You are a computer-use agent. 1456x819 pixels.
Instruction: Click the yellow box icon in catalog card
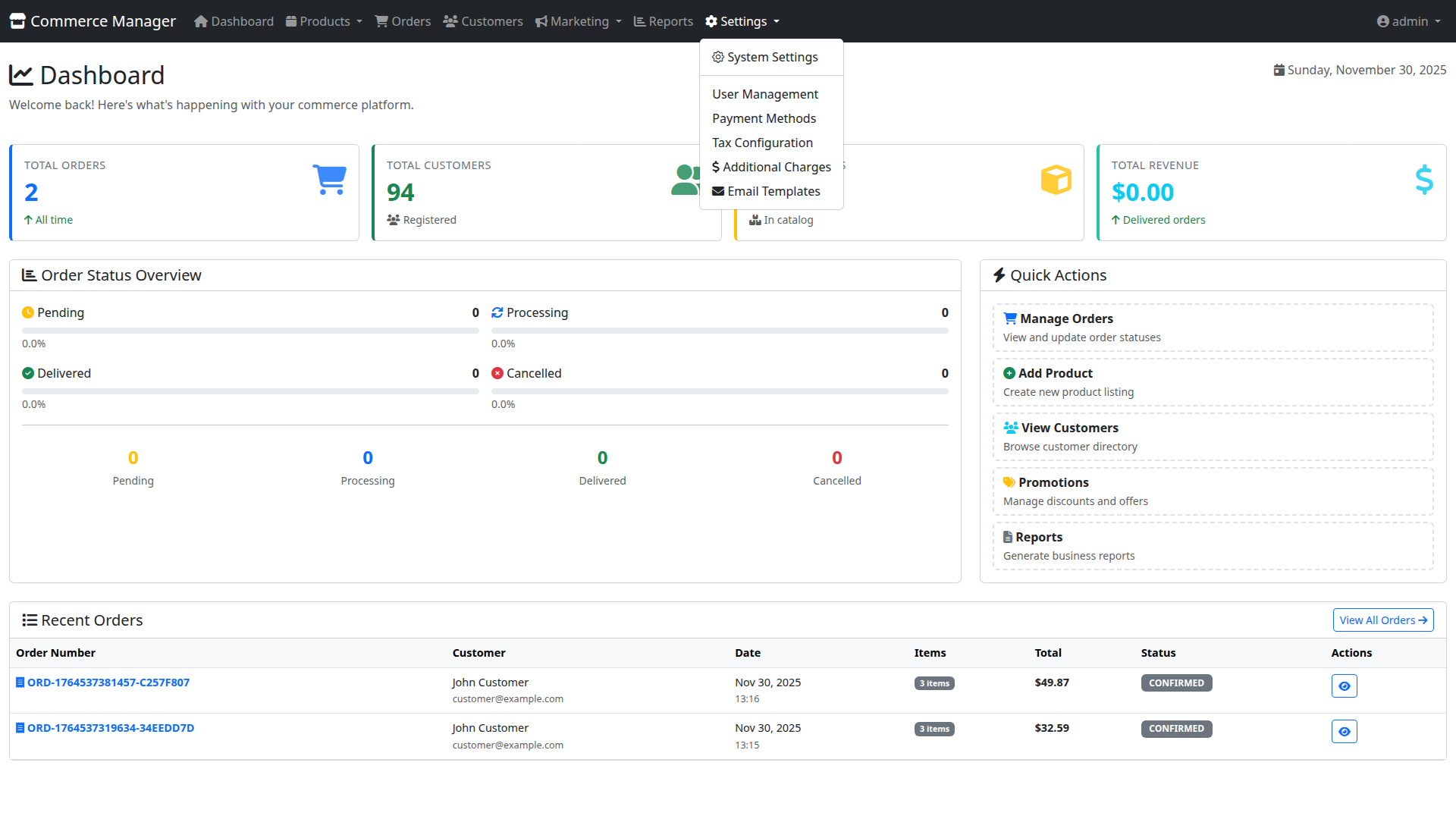coord(1056,180)
